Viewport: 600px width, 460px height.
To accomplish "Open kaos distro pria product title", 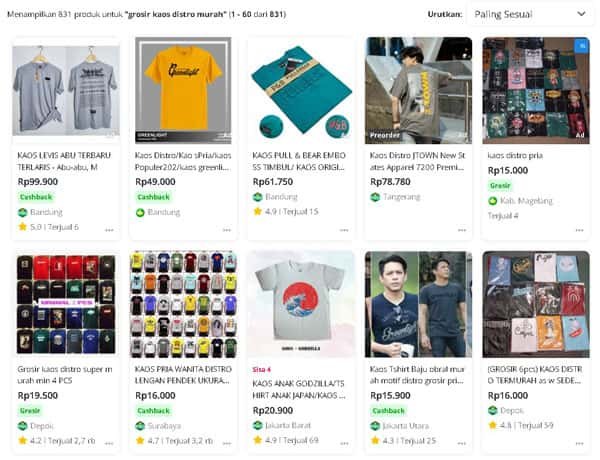I will click(515, 155).
